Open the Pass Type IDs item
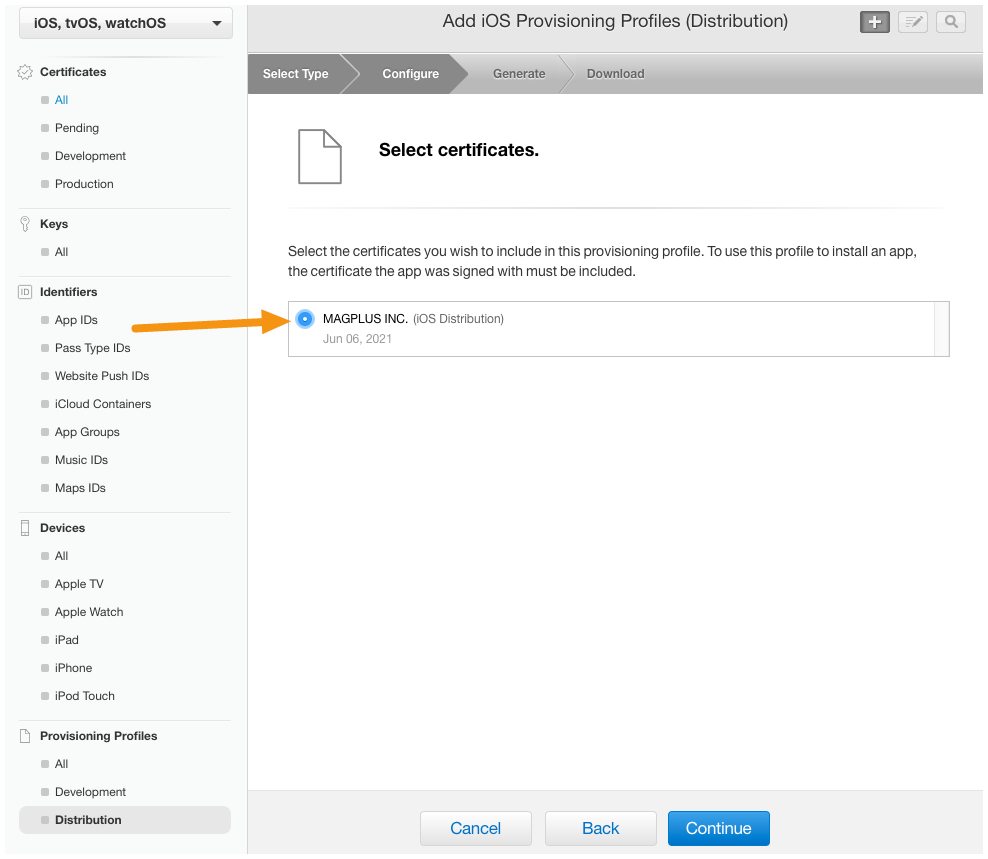This screenshot has height=859, width=988. [93, 348]
